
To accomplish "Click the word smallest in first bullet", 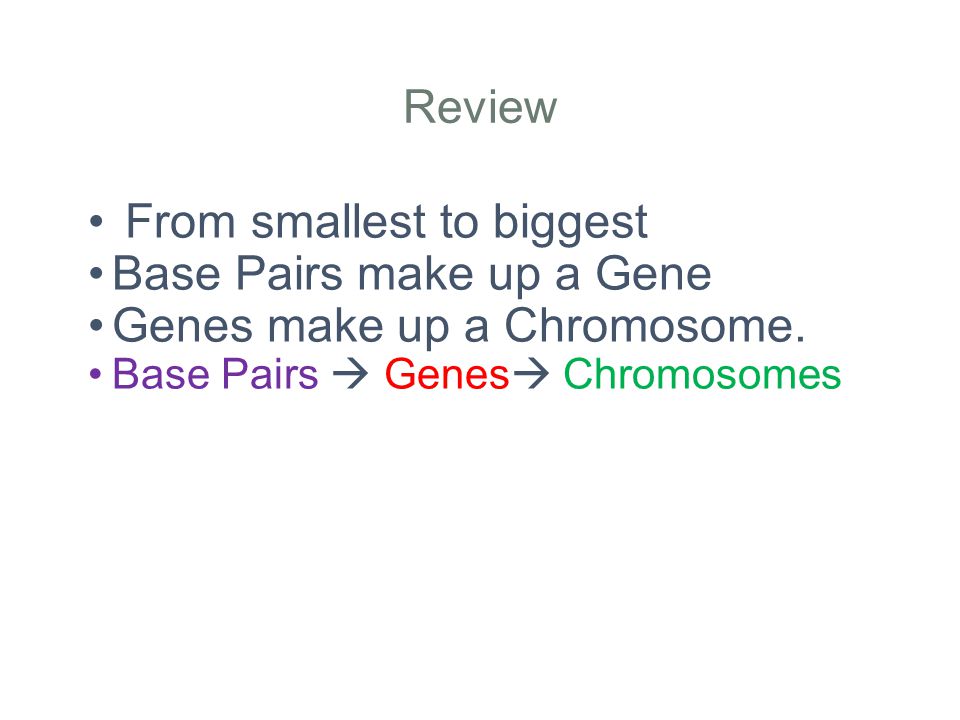I will pos(339,221).
